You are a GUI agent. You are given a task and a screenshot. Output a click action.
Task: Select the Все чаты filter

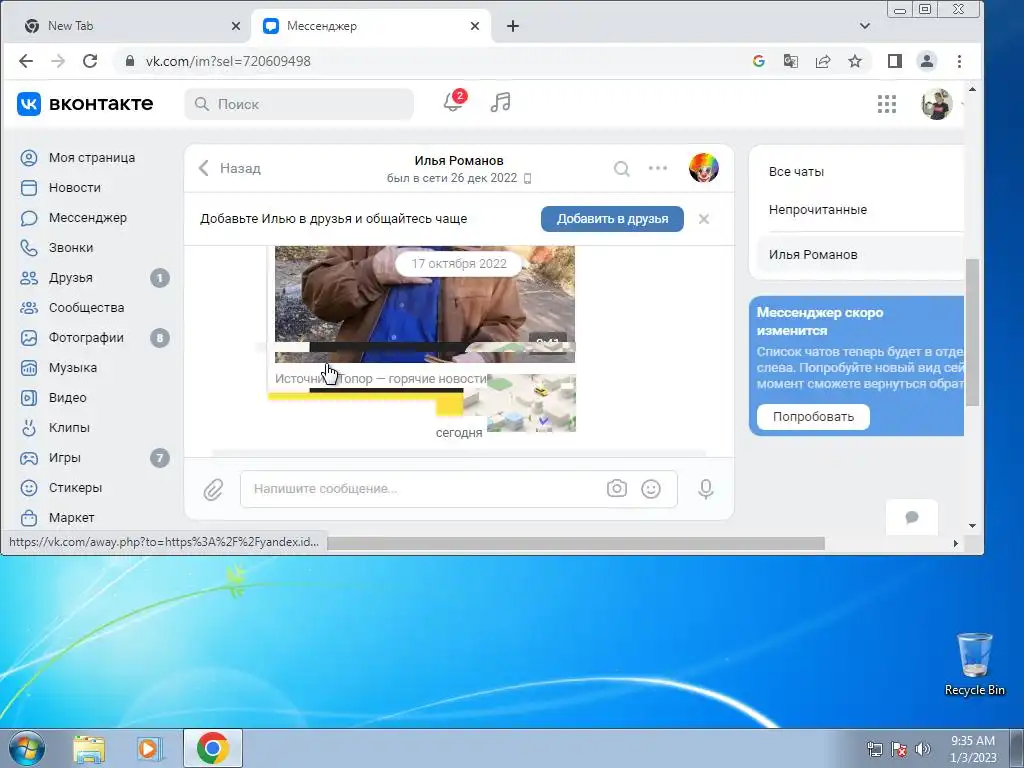click(x=796, y=172)
